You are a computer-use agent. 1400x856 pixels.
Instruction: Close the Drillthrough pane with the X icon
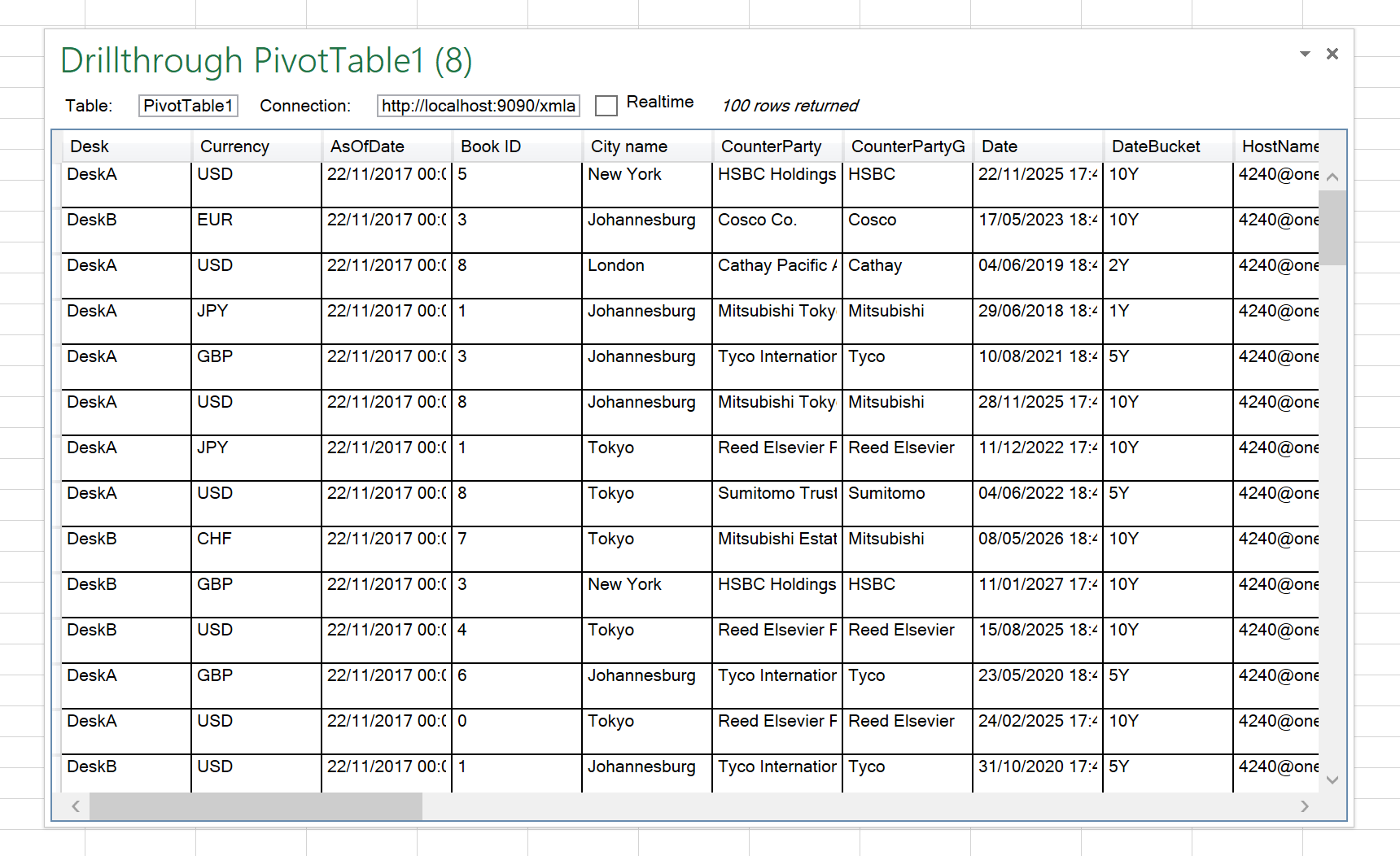pyautogui.click(x=1332, y=54)
